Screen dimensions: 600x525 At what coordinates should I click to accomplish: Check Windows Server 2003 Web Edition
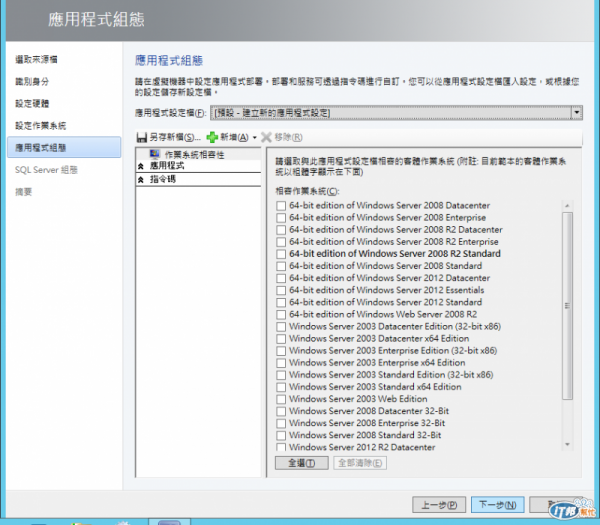[281, 399]
